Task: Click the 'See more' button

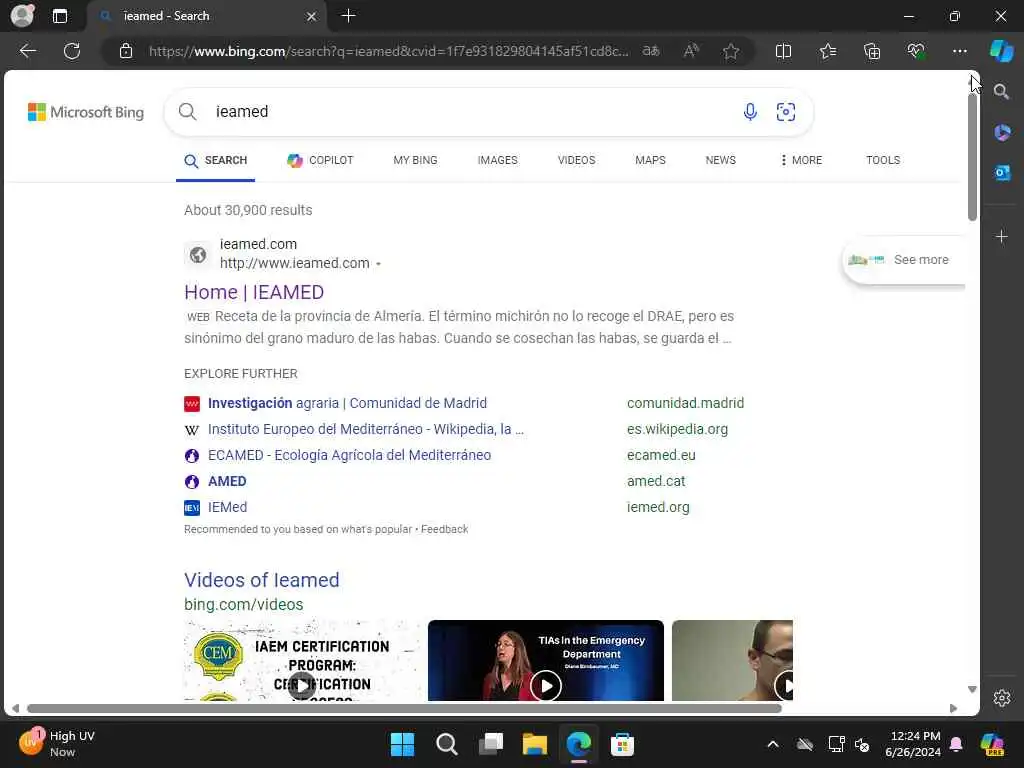Action: [x=904, y=260]
